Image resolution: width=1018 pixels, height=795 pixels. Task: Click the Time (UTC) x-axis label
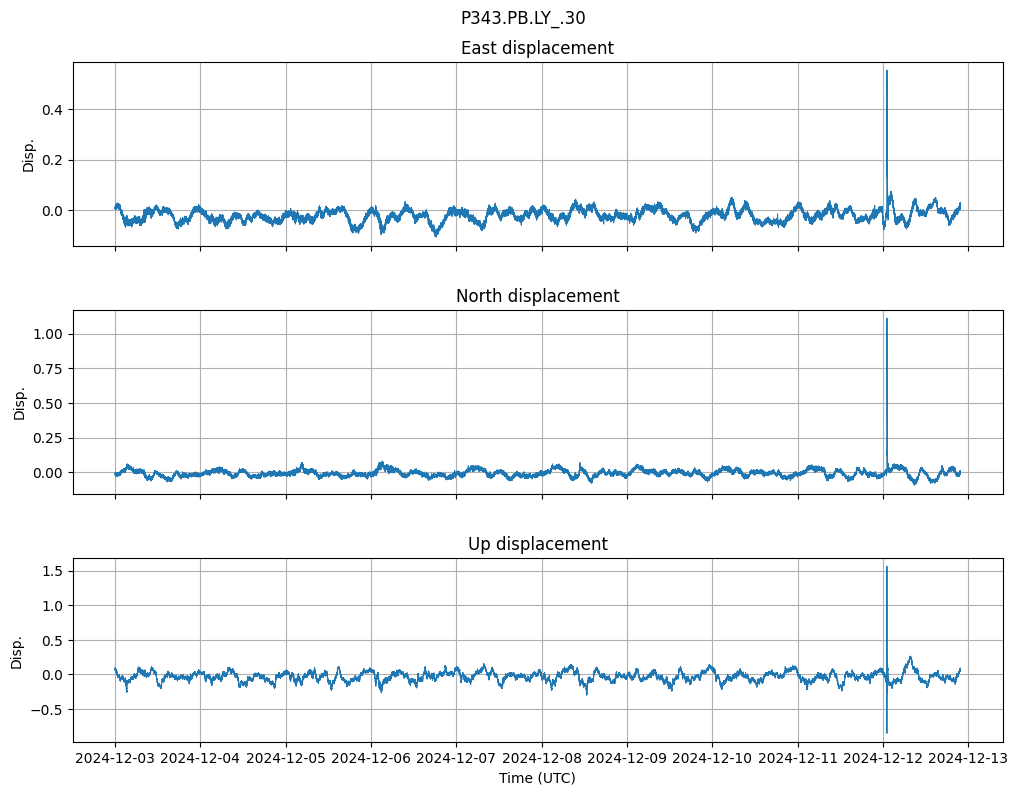(537, 778)
